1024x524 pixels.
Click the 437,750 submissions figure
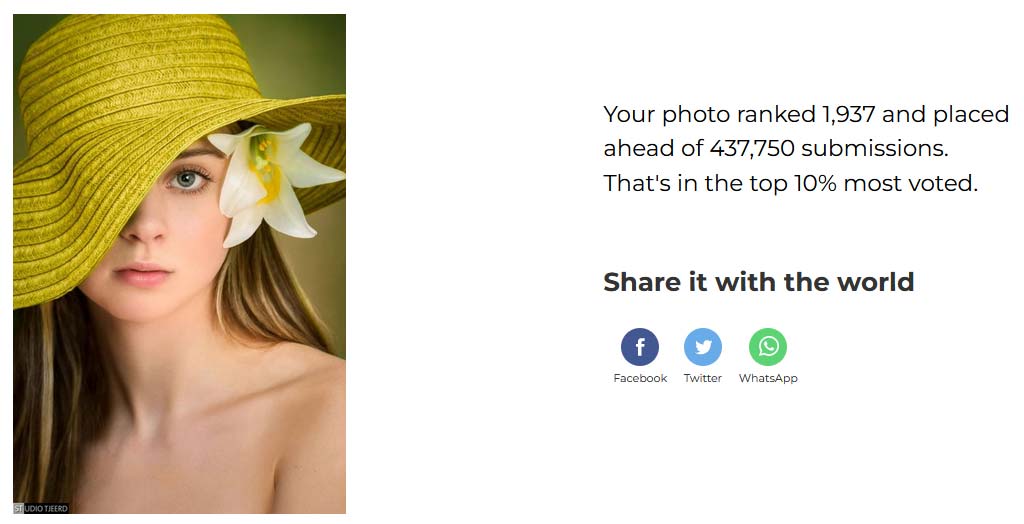(x=752, y=148)
